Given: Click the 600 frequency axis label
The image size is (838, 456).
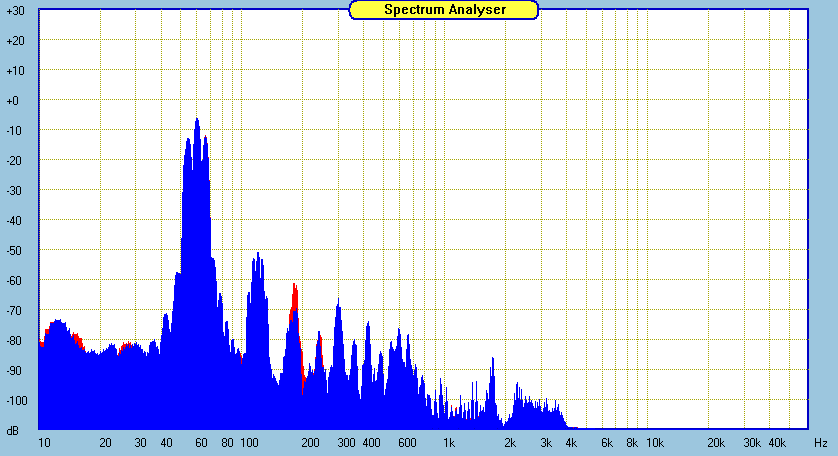Looking at the screenshot, I should pos(407,442).
